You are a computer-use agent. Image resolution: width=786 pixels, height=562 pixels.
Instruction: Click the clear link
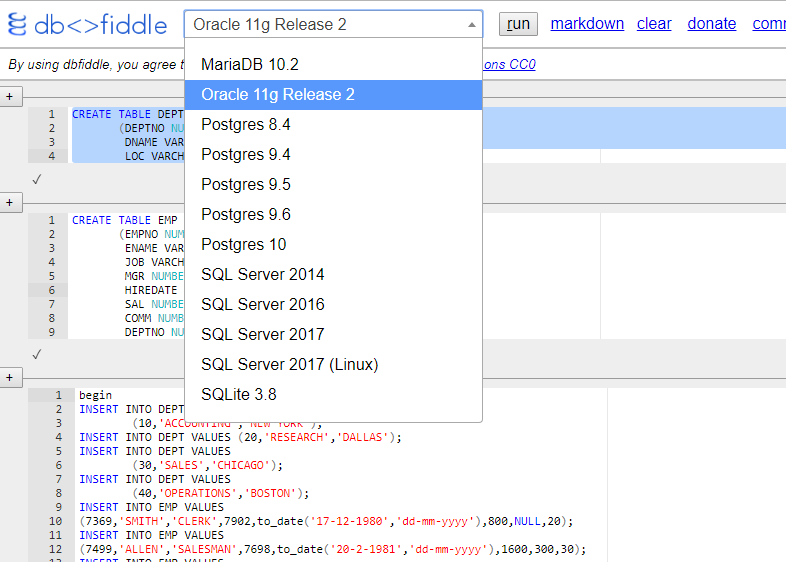[654, 24]
